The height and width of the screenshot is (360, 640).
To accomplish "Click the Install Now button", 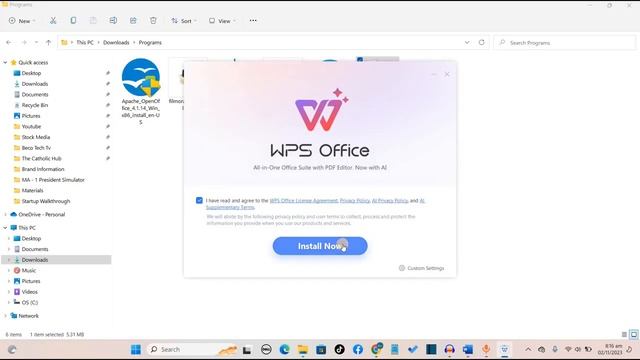I will click(320, 246).
